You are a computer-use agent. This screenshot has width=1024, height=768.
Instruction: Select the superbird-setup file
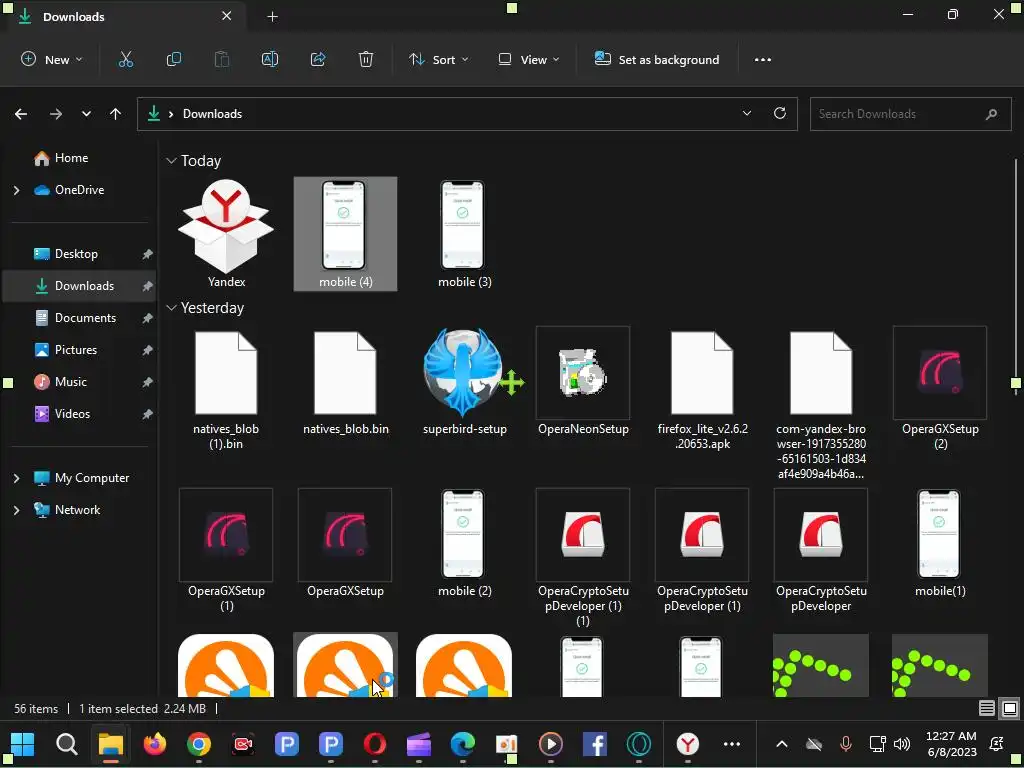(x=464, y=381)
